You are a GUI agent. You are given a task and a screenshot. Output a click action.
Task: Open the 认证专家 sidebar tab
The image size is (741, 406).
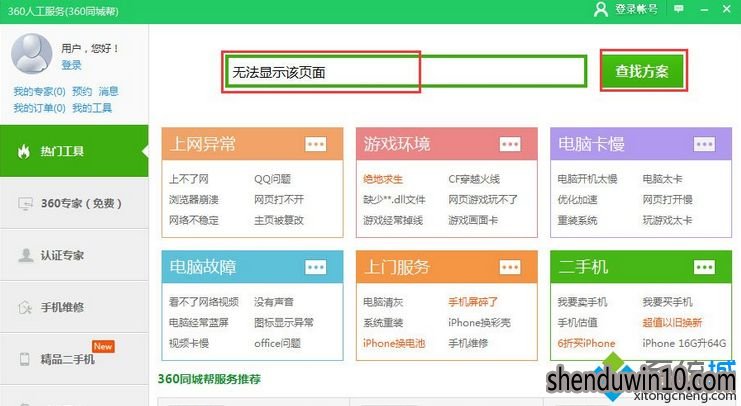pos(74,255)
